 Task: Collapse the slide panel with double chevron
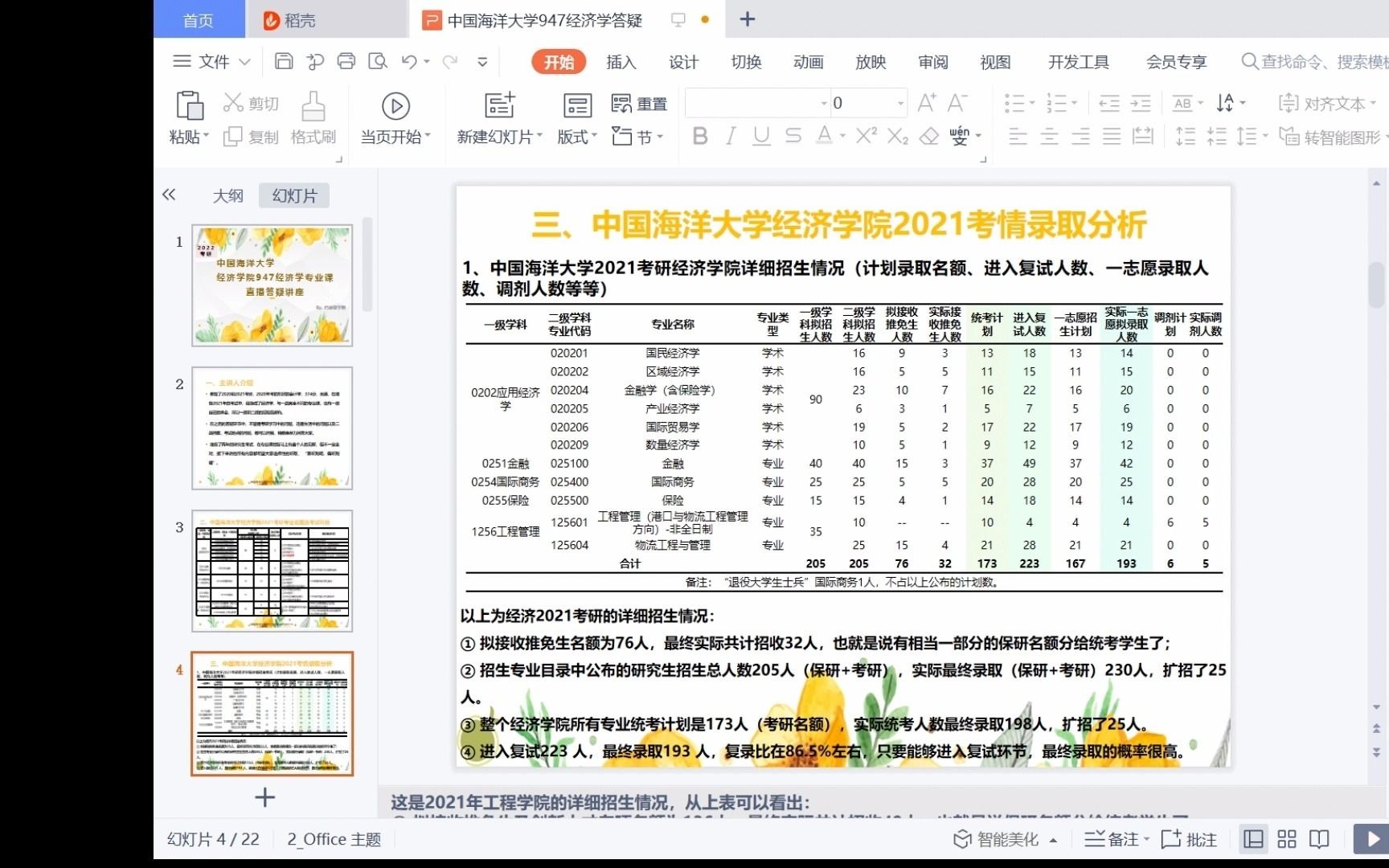tap(169, 194)
